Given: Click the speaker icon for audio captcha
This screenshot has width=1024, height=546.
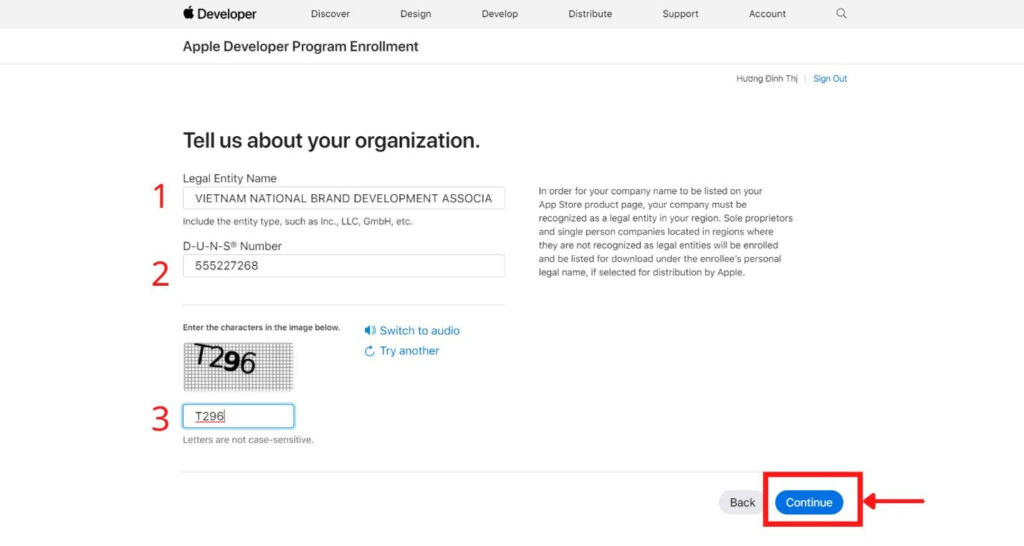Looking at the screenshot, I should pyautogui.click(x=370, y=330).
